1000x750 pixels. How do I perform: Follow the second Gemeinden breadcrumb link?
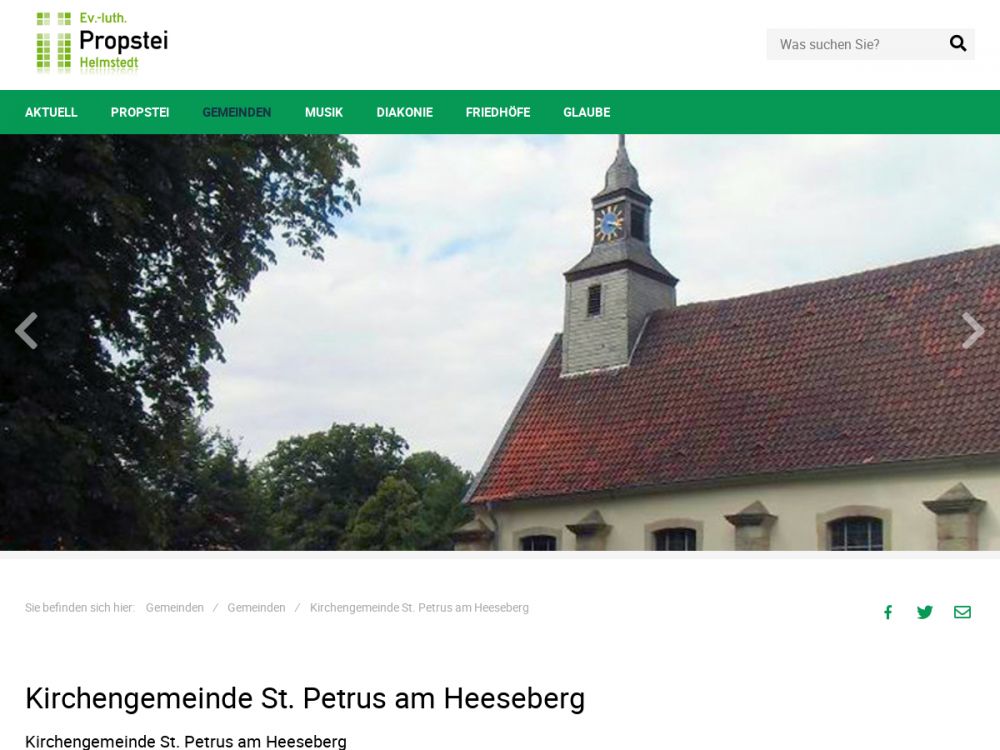(x=256, y=608)
